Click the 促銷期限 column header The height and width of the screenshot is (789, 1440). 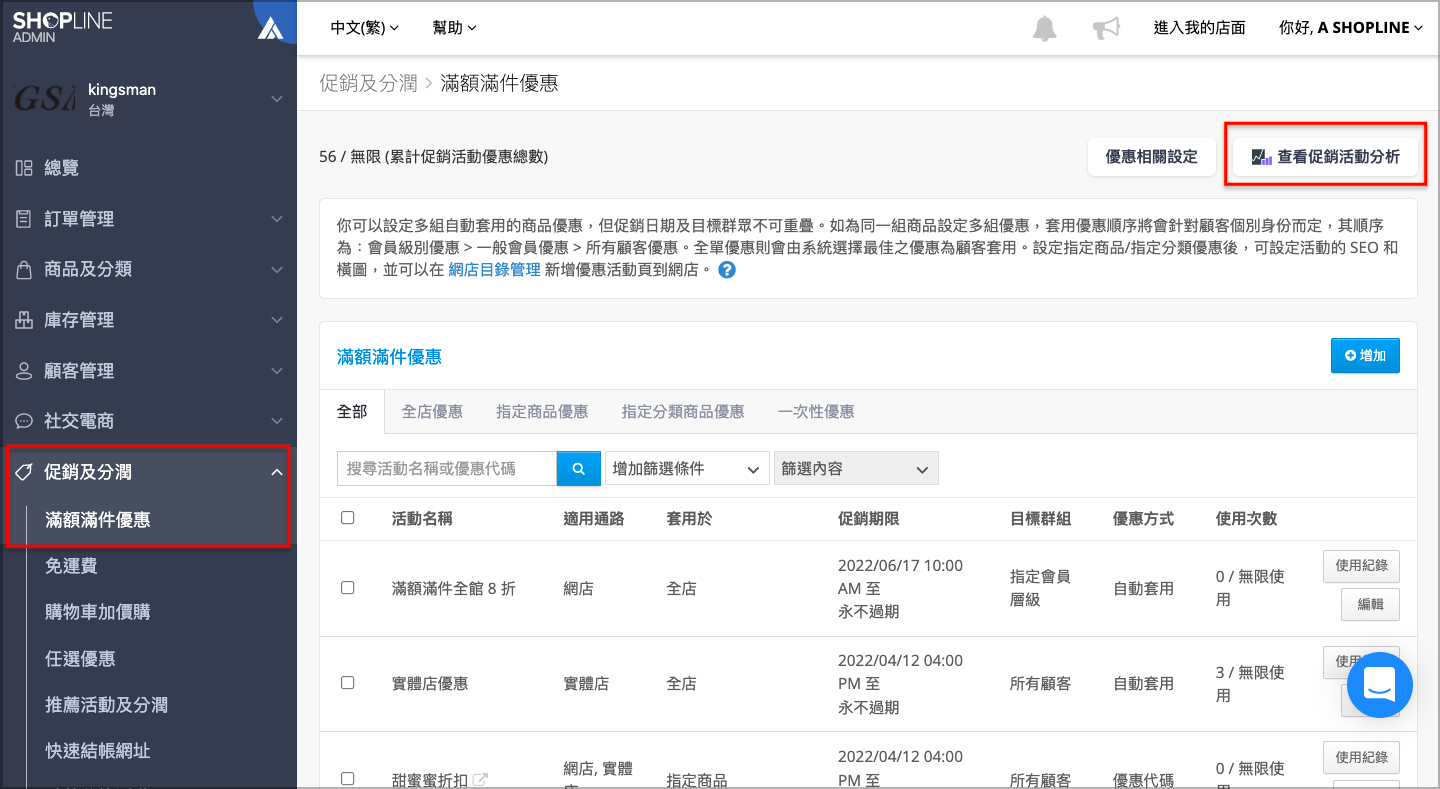pos(868,519)
